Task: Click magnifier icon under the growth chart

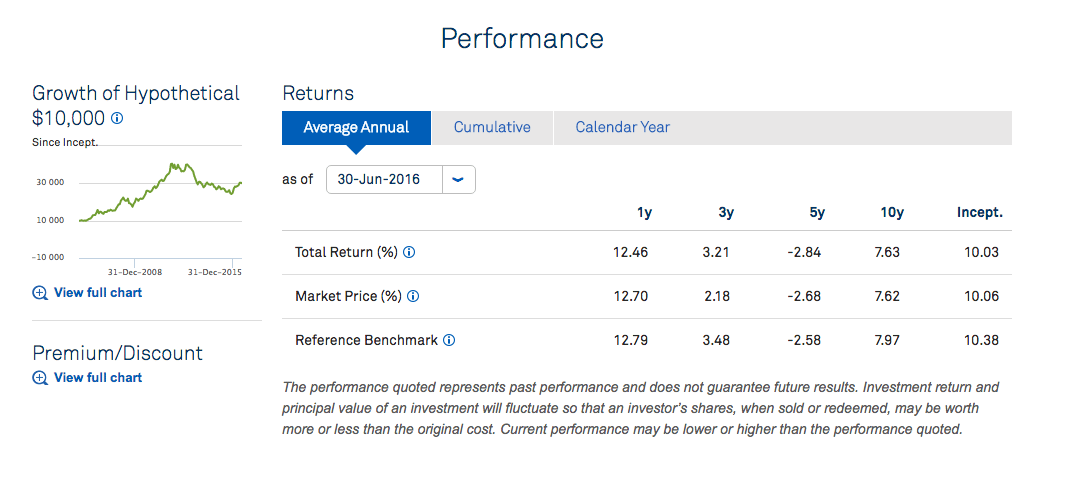Action: point(40,293)
